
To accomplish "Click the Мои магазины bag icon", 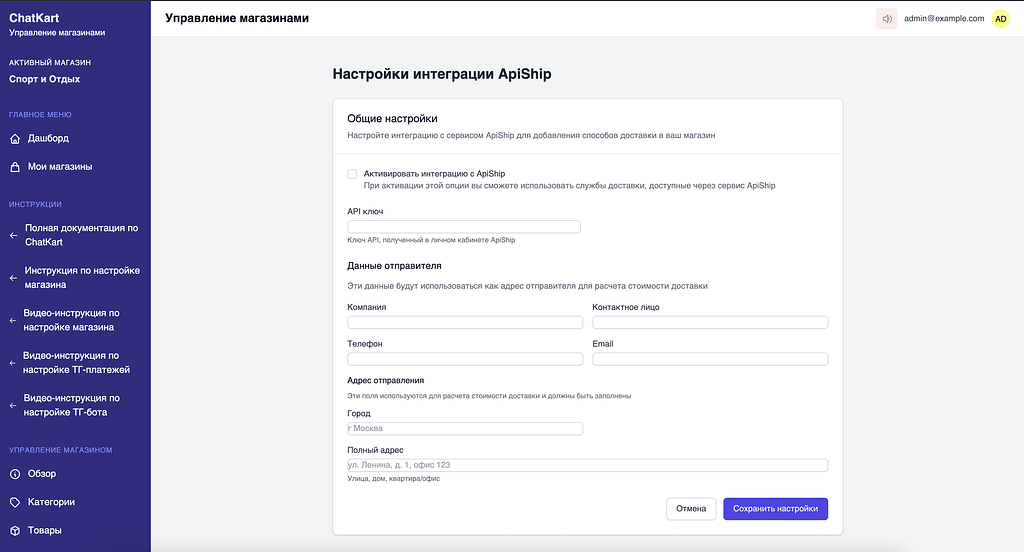I will click(x=15, y=167).
